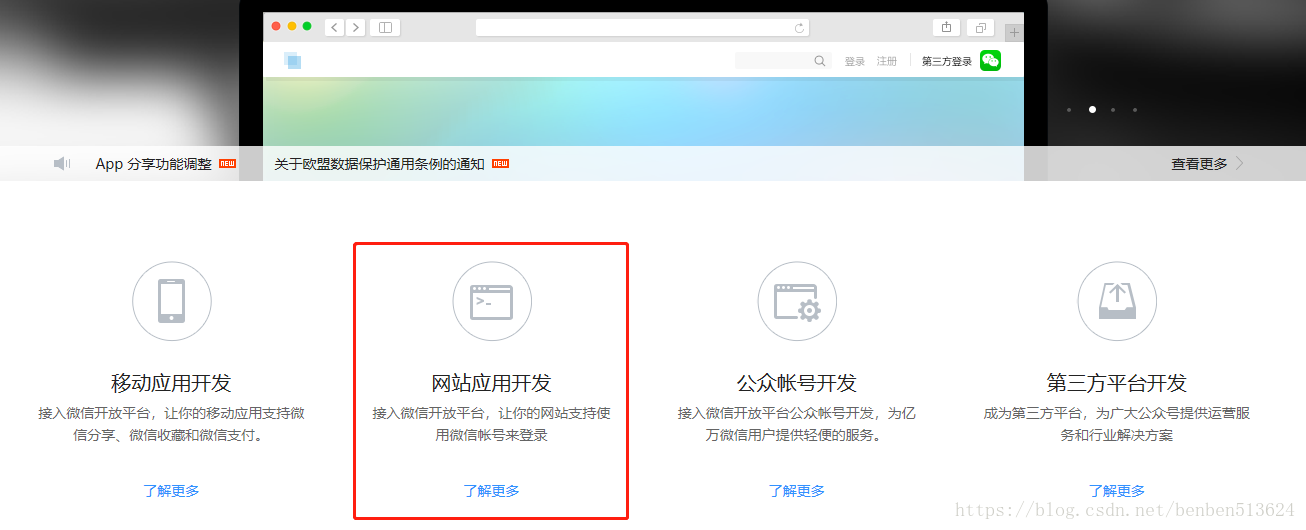Click the 网站应用开发 heading
This screenshot has height=530, width=1306.
(x=491, y=383)
